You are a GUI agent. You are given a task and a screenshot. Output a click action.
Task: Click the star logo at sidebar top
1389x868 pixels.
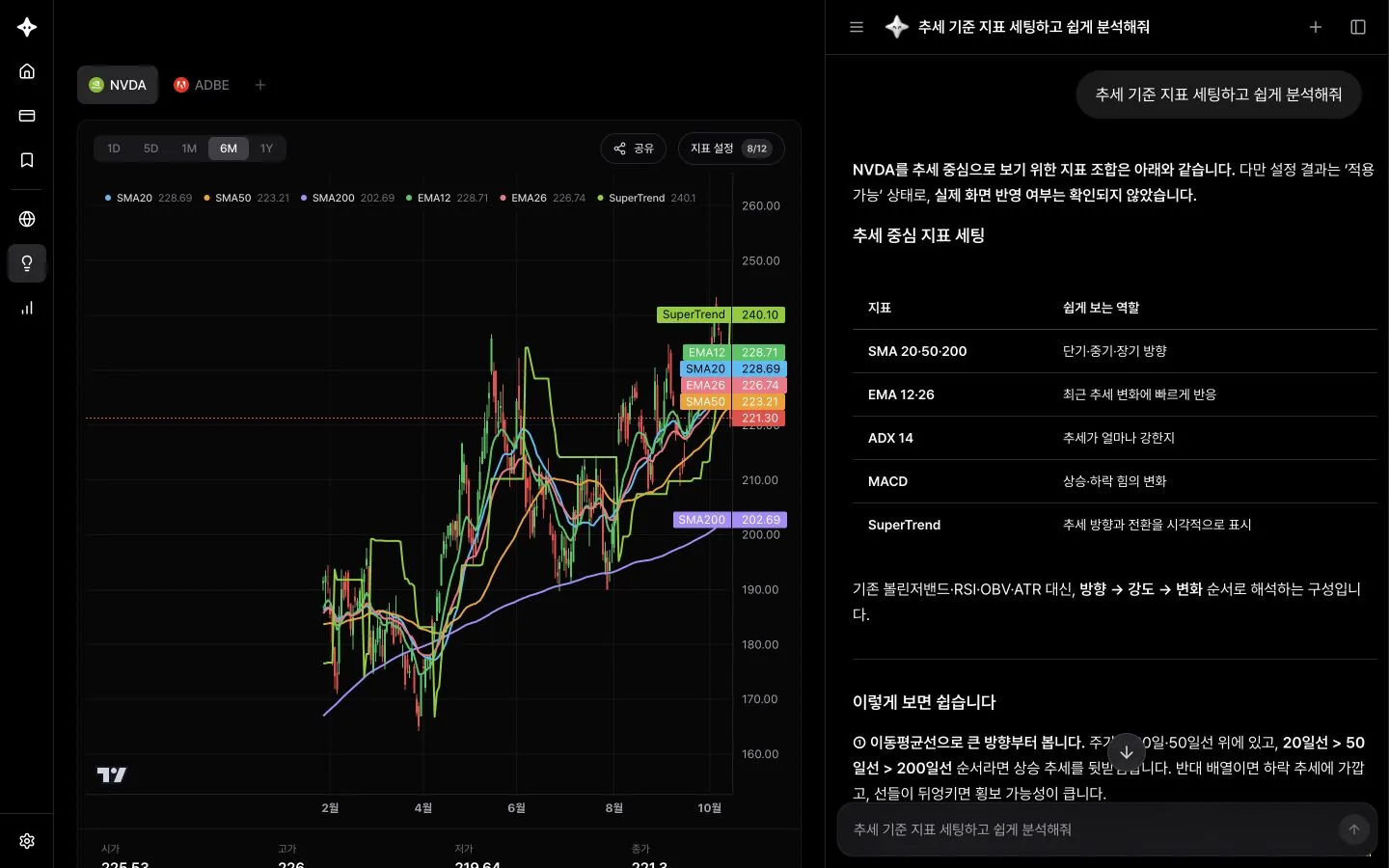click(27, 27)
